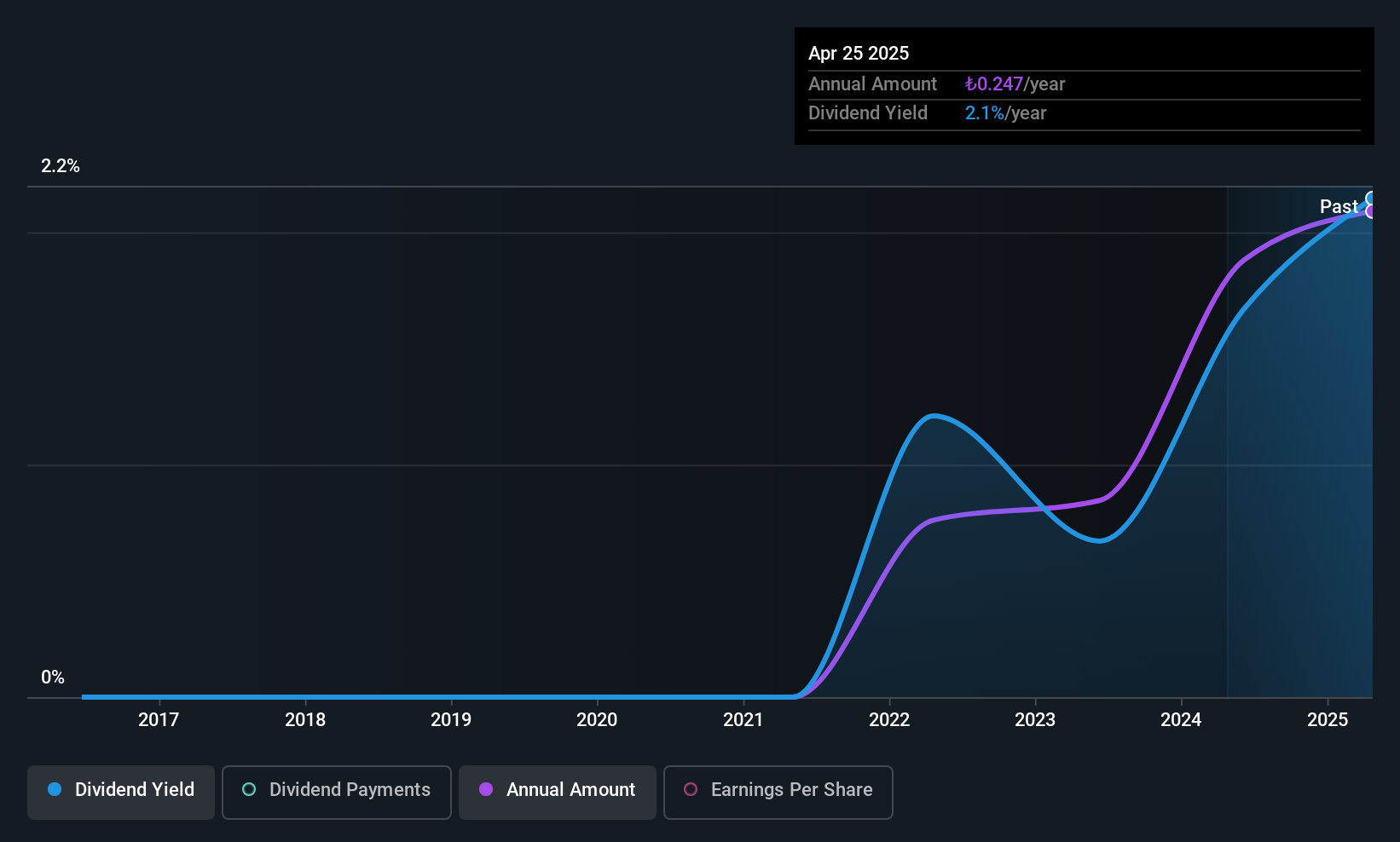The width and height of the screenshot is (1400, 842).
Task: Select the 2017 x-axis label
Action: pyautogui.click(x=159, y=719)
